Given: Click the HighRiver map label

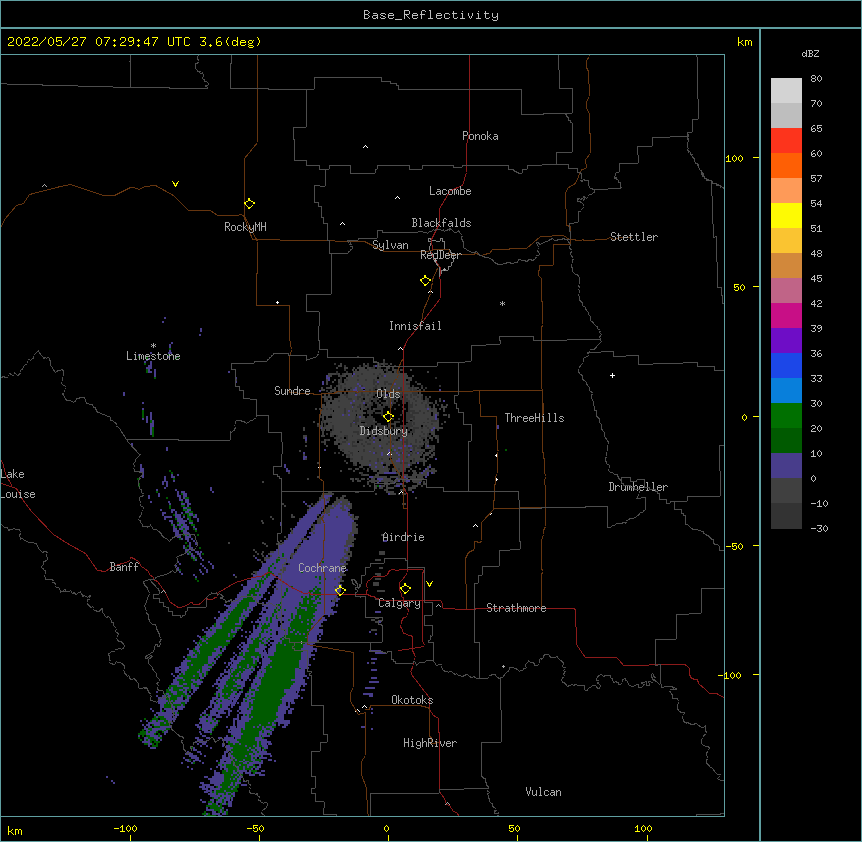Looking at the screenshot, I should pyautogui.click(x=430, y=743).
